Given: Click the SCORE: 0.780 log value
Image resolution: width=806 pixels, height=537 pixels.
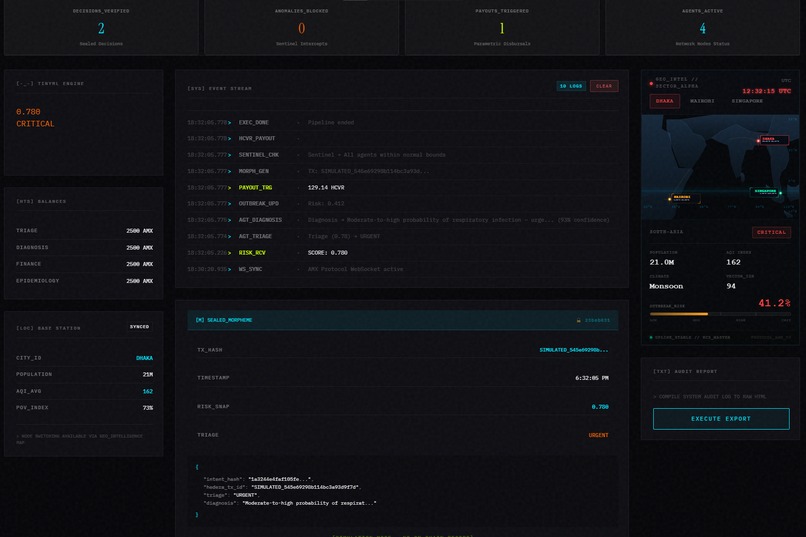Looking at the screenshot, I should click(x=327, y=253).
